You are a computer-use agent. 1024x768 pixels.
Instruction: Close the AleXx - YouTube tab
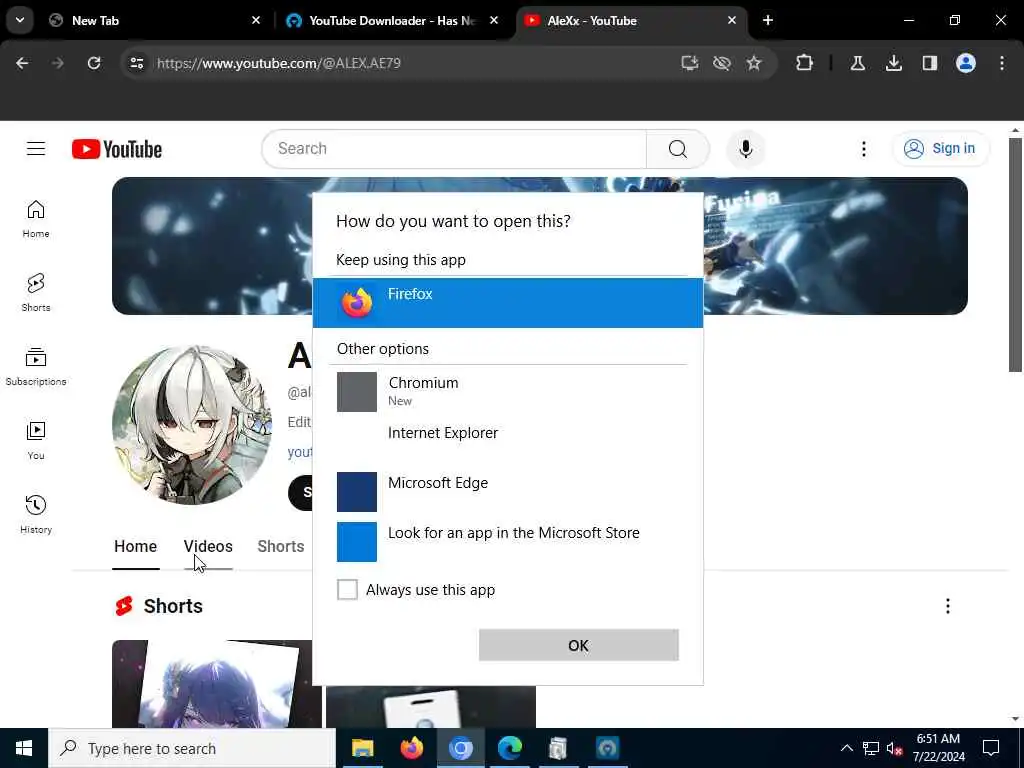(x=731, y=20)
